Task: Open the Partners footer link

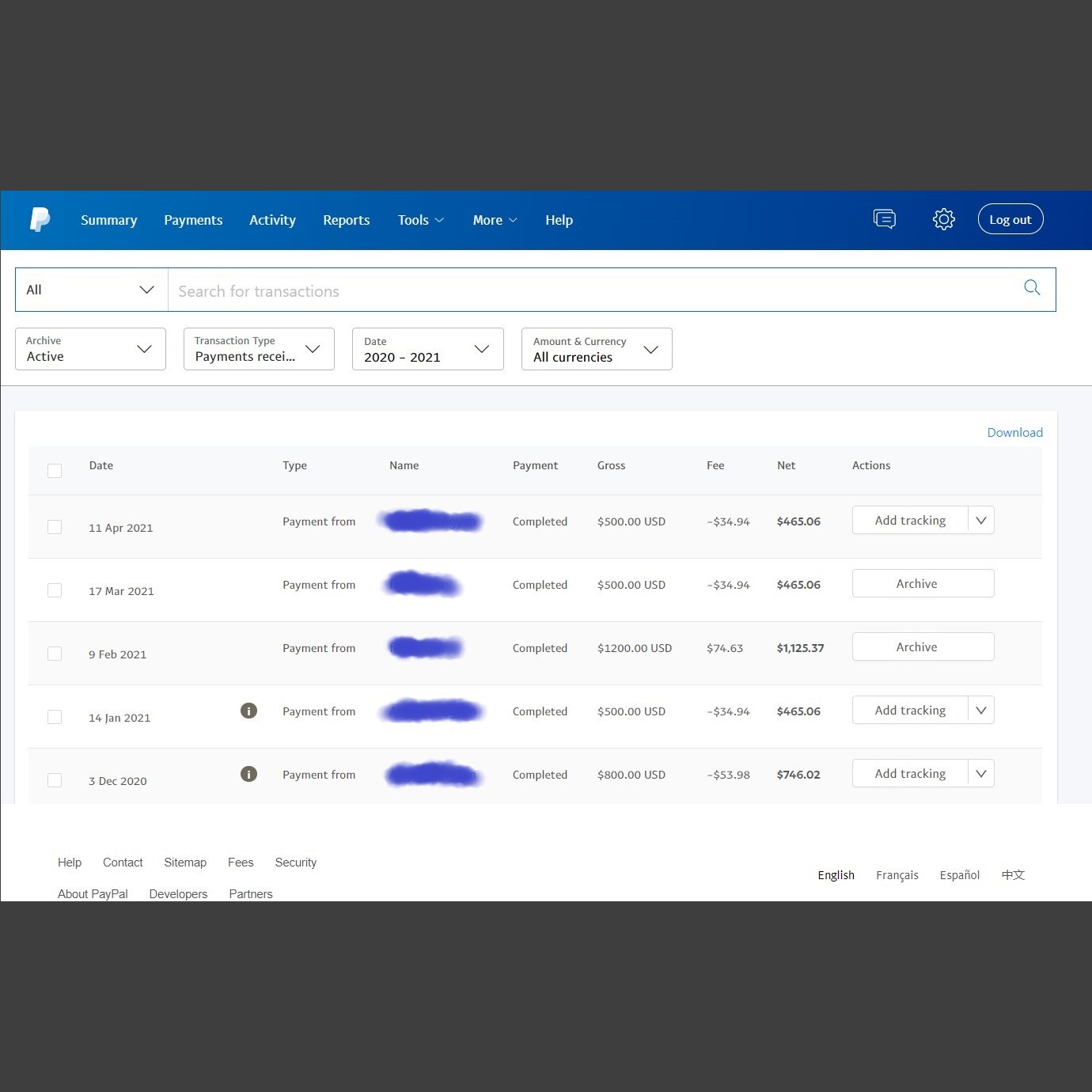Action: (x=251, y=894)
